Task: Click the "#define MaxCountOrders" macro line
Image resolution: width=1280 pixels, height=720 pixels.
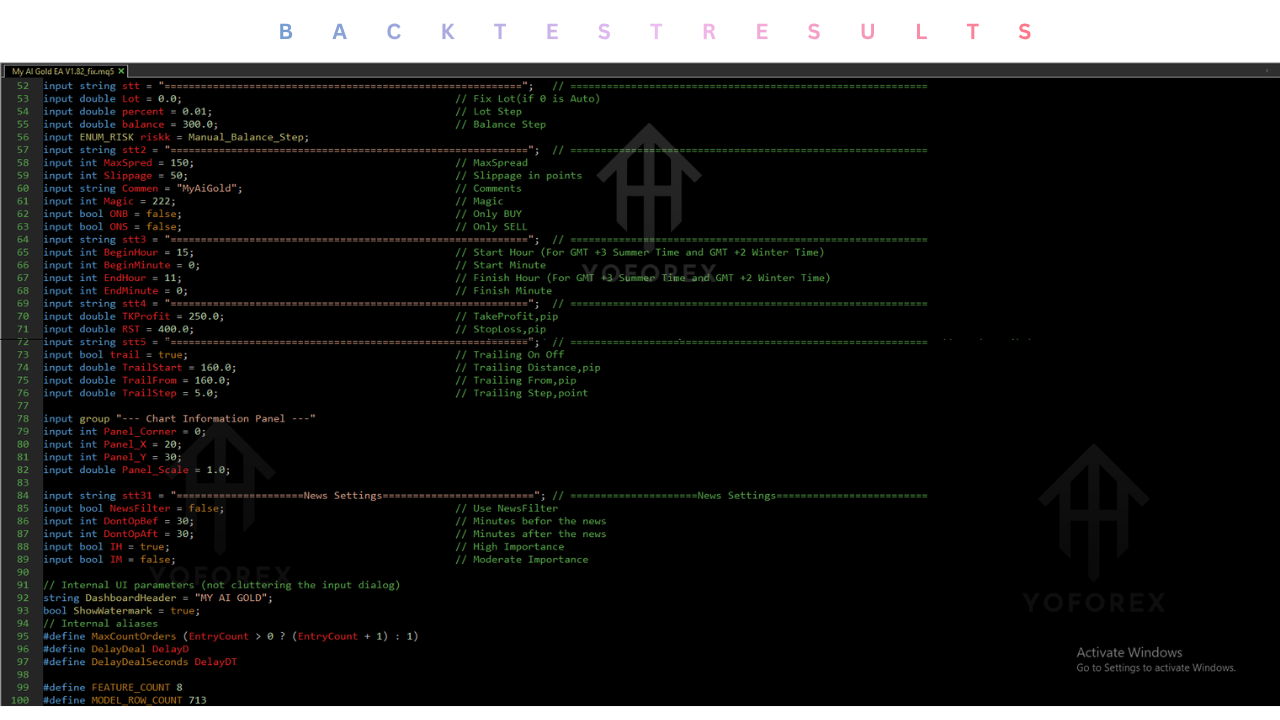Action: click(x=230, y=637)
